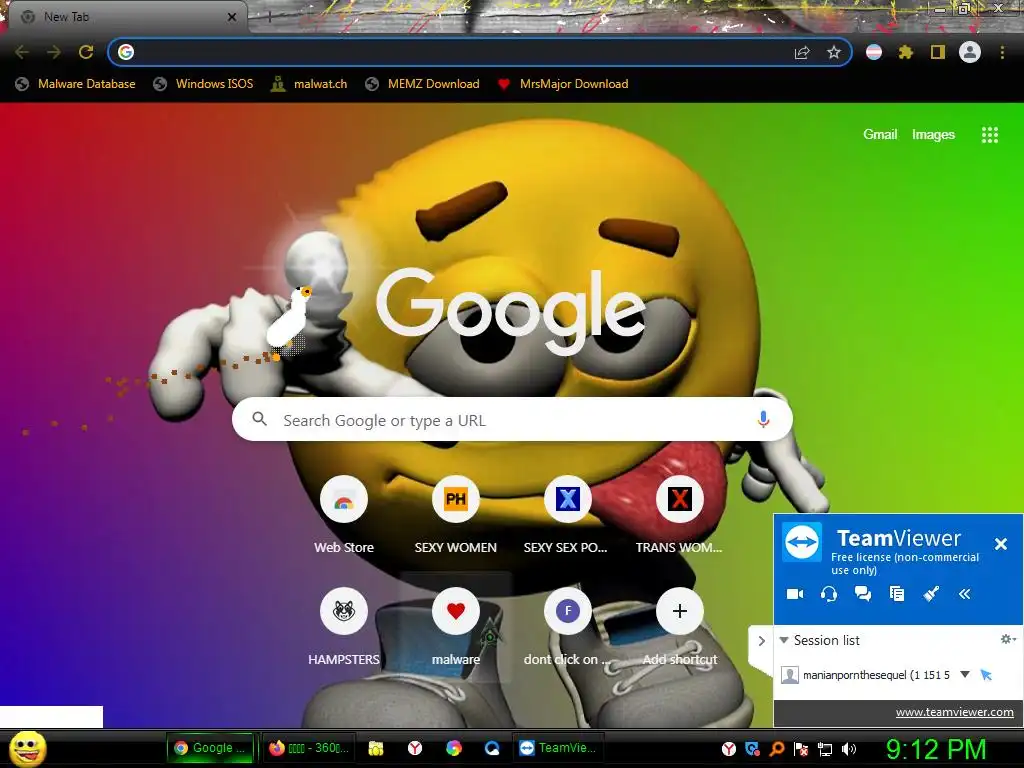Switch to the Firefox 360 taskbar button
Viewport: 1024px width, 768px height.
point(310,748)
